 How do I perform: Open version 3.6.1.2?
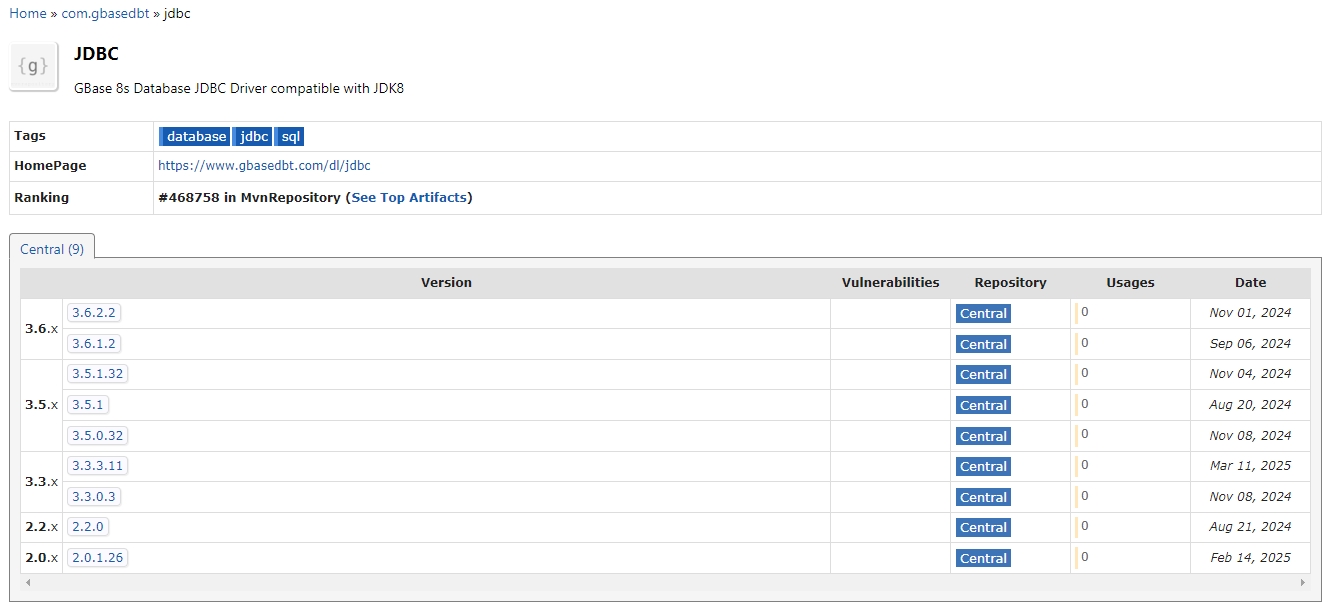(x=94, y=344)
